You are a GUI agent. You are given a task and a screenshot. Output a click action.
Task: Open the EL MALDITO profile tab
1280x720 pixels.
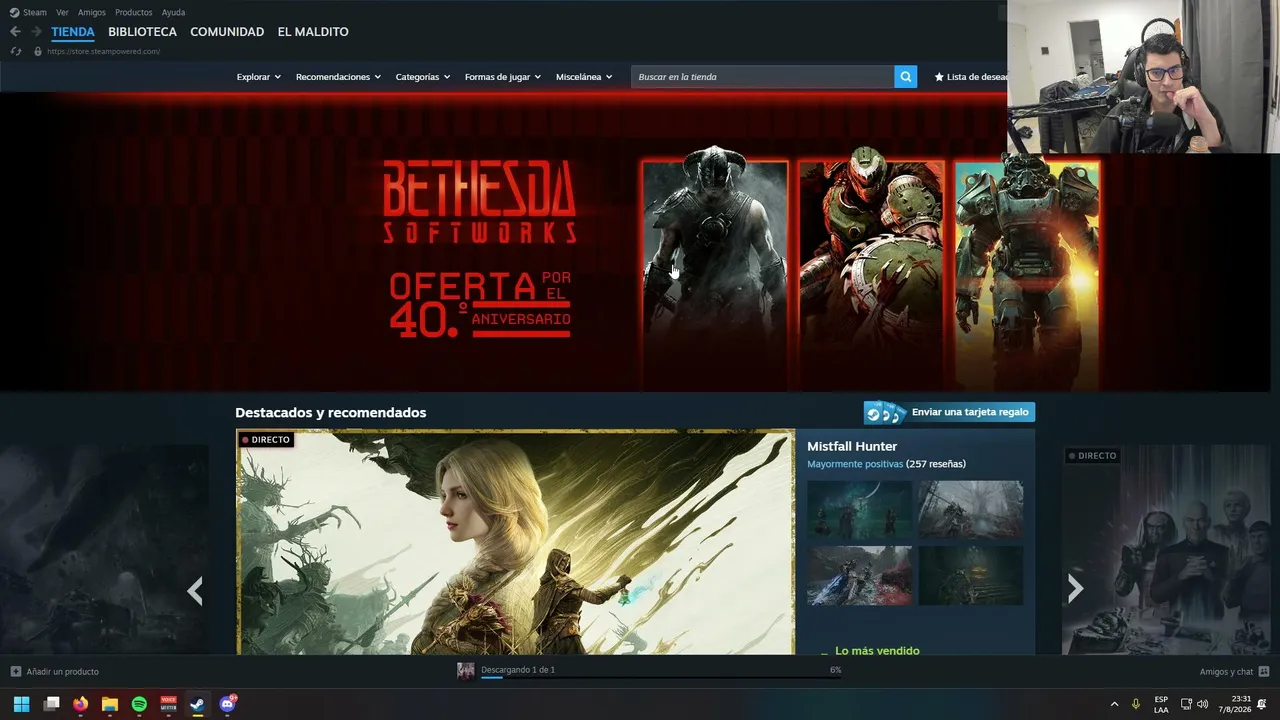(x=313, y=32)
